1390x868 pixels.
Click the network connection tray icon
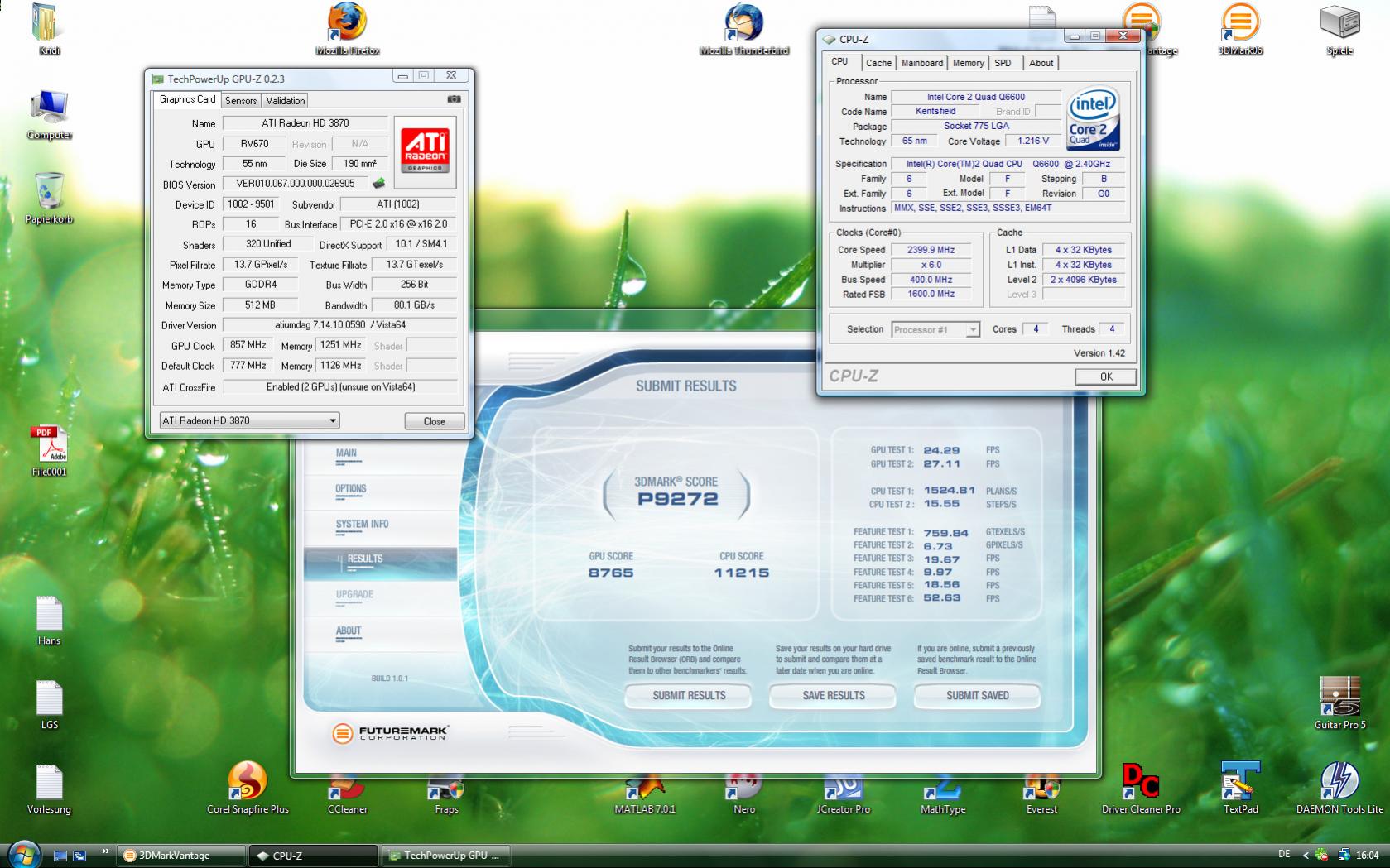(x=1343, y=855)
